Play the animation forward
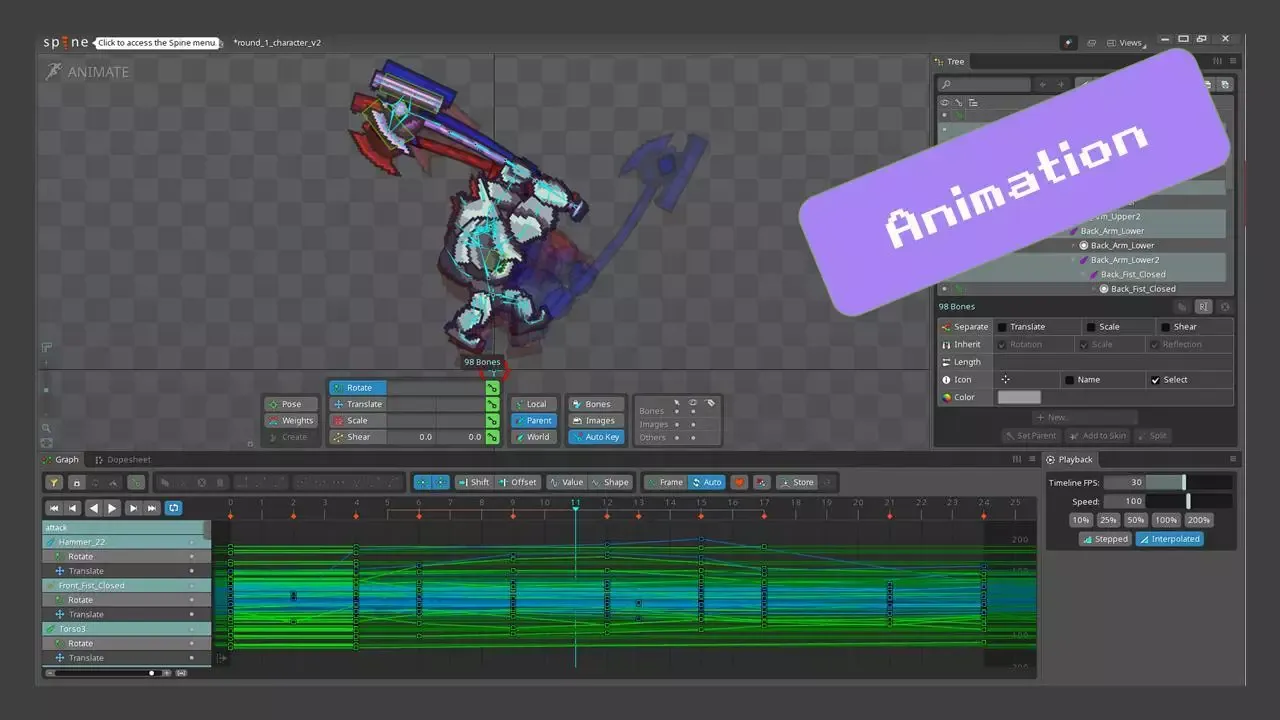This screenshot has width=1280, height=720. [x=113, y=508]
